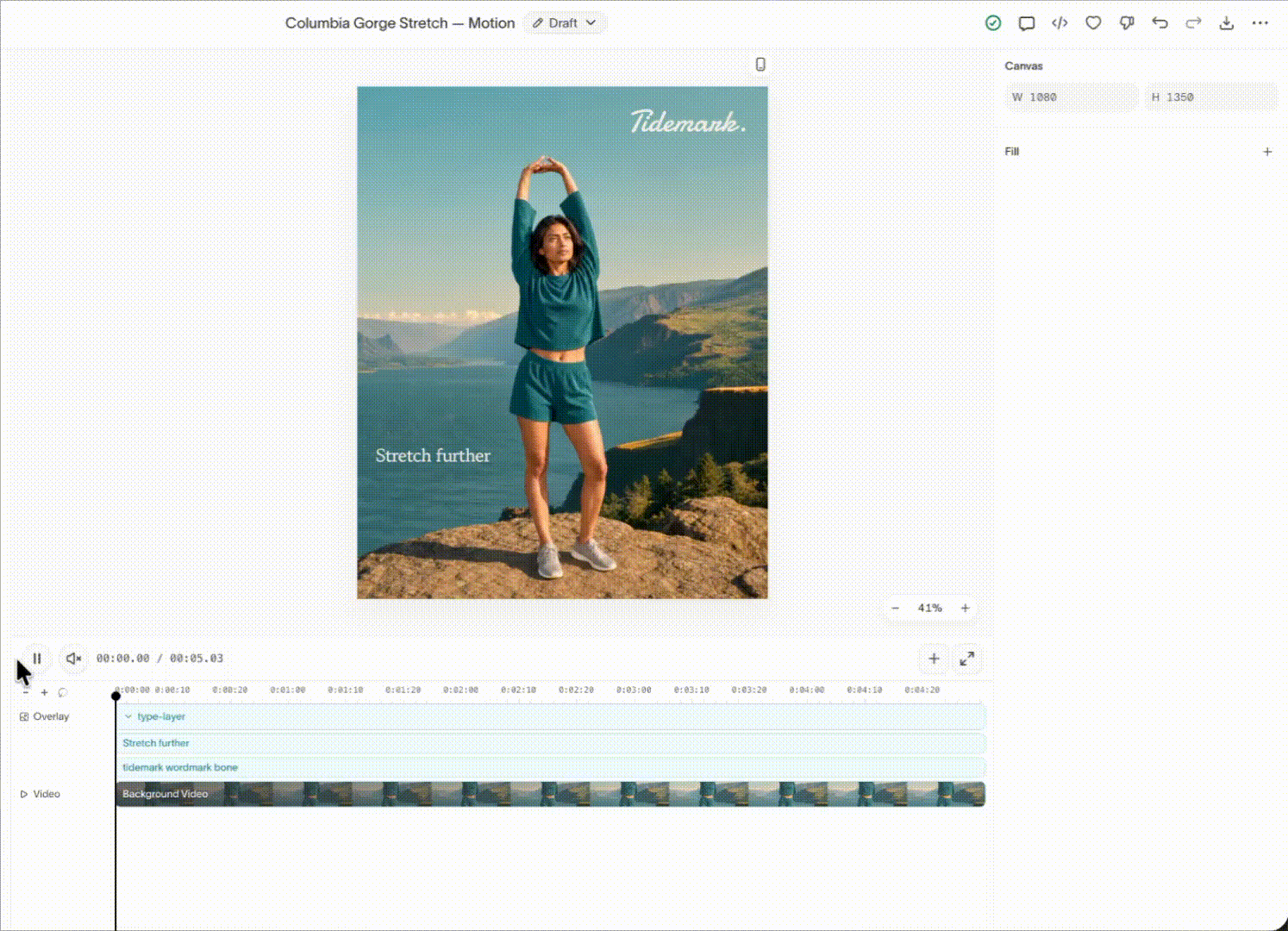1288x931 pixels.
Task: Open the Draft status dropdown
Action: point(565,23)
